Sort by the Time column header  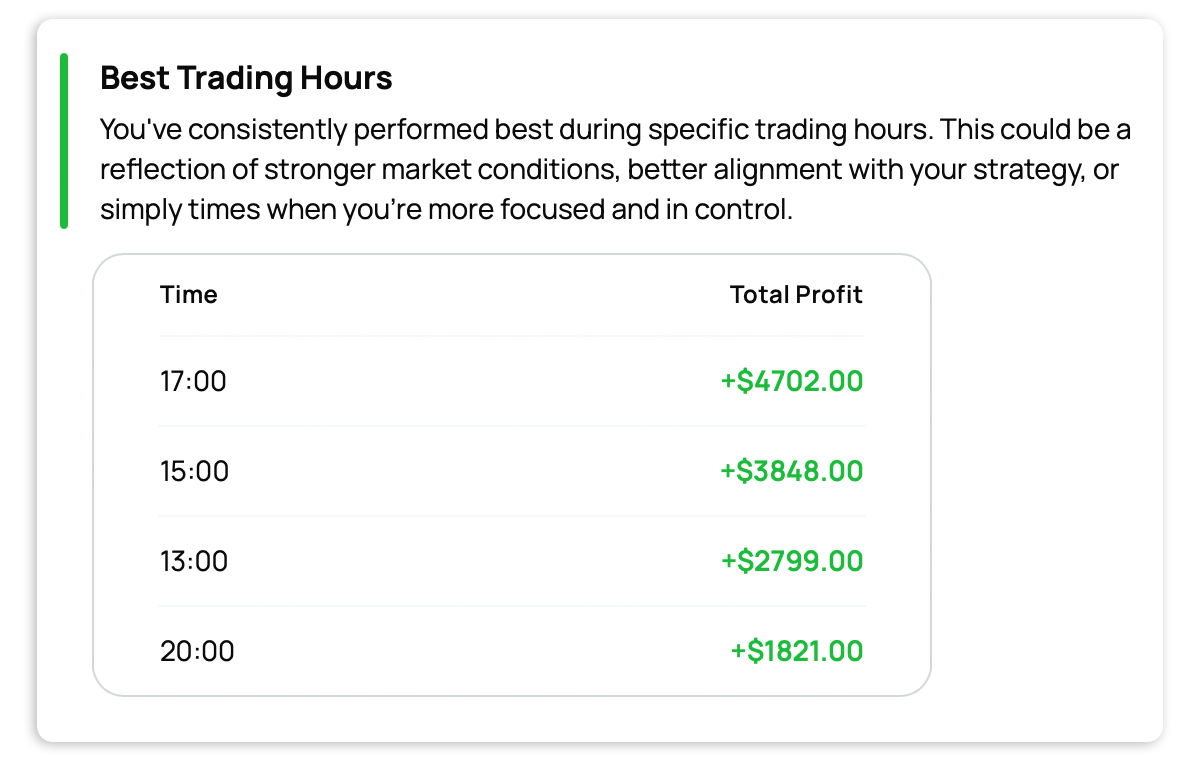pyautogui.click(x=188, y=295)
